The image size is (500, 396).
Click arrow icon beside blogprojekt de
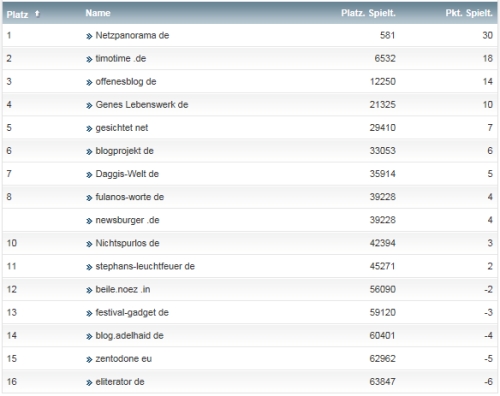pos(89,152)
